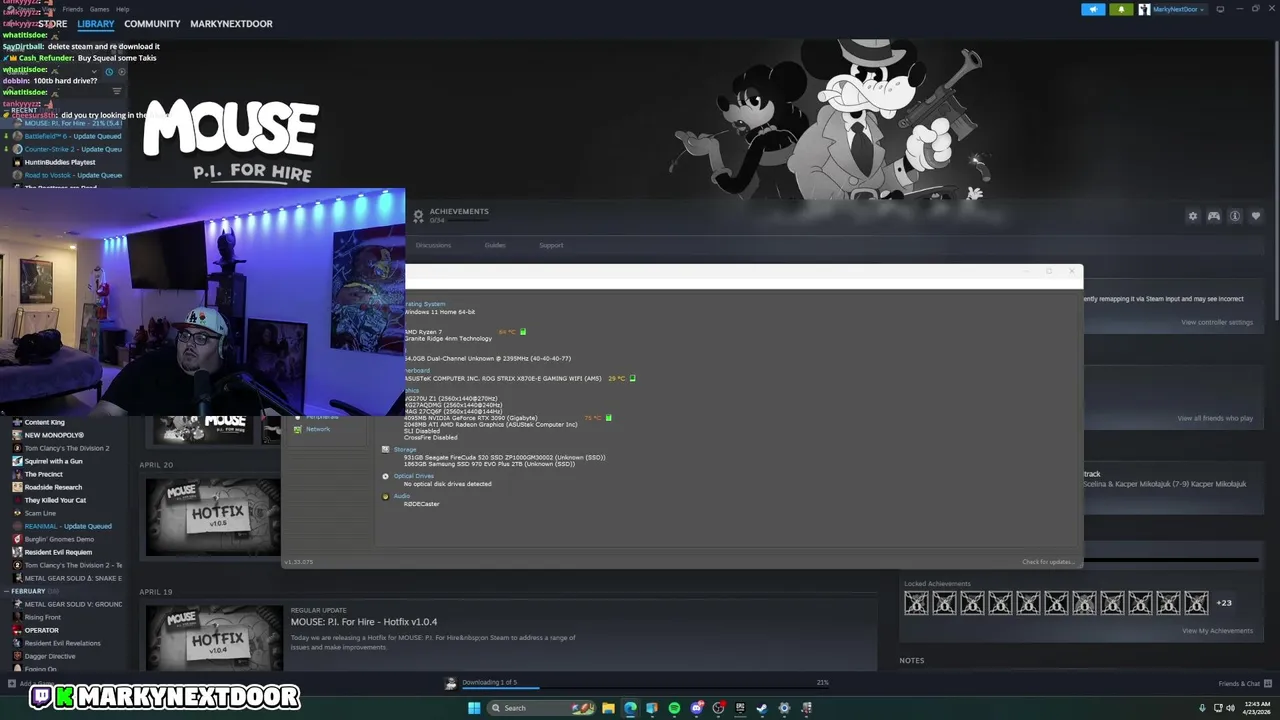Open the Steam announcements megaphone button
The image size is (1280, 720).
[x=1093, y=9]
